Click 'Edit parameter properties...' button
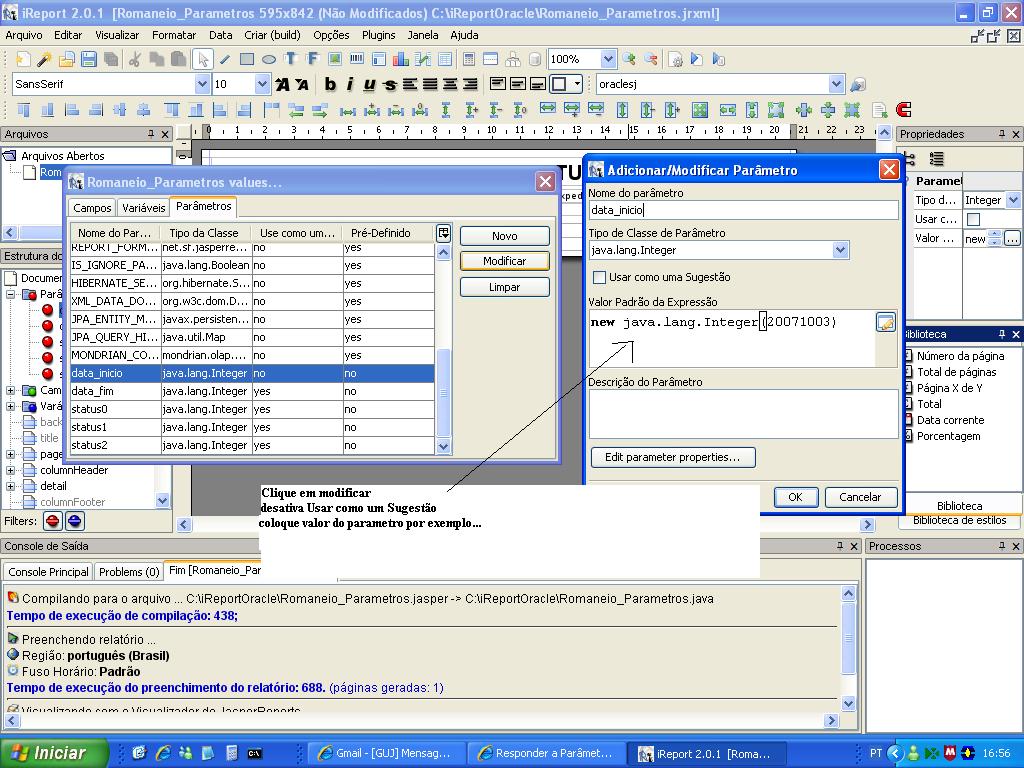The image size is (1024, 768). (673, 457)
